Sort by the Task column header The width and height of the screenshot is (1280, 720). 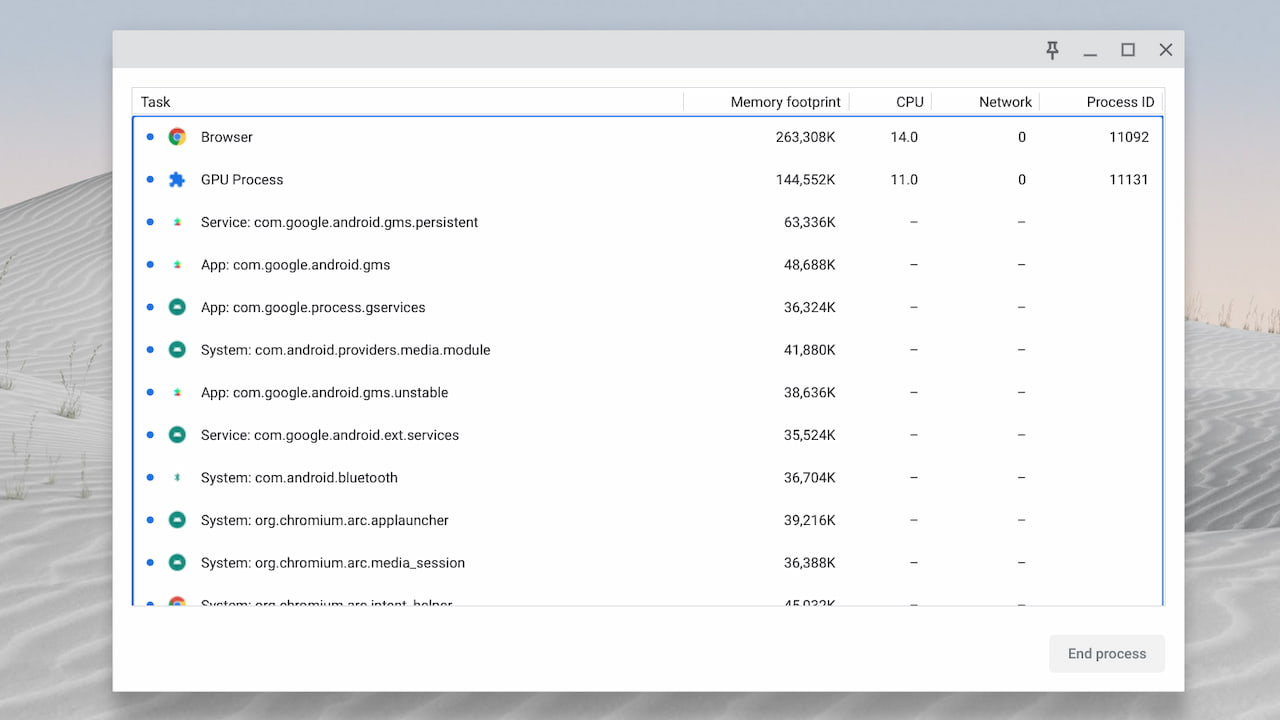[408, 102]
